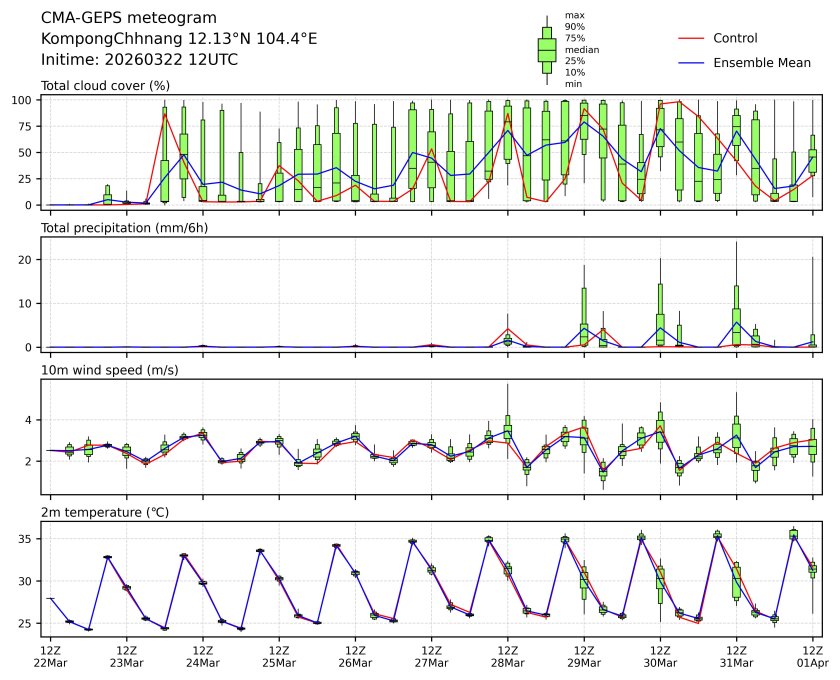Click the box-and-whisker legend glyph

[x=547, y=49]
